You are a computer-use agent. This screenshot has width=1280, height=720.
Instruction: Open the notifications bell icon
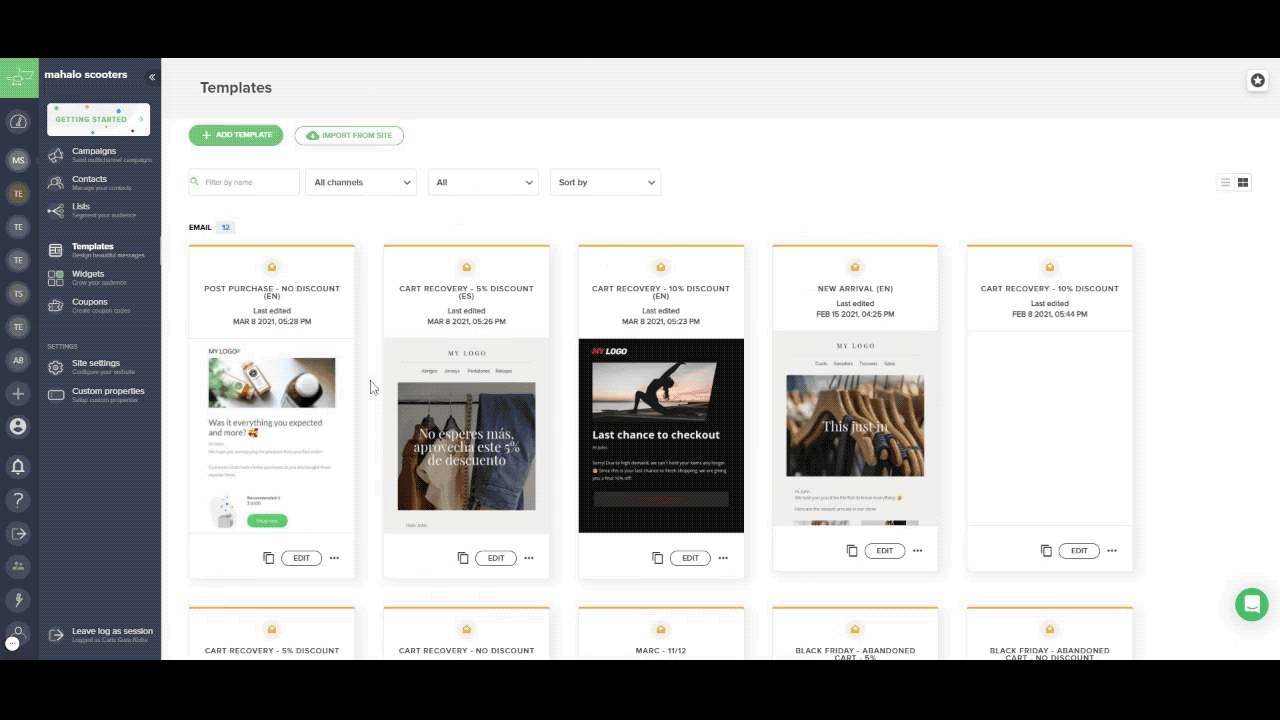click(x=18, y=466)
